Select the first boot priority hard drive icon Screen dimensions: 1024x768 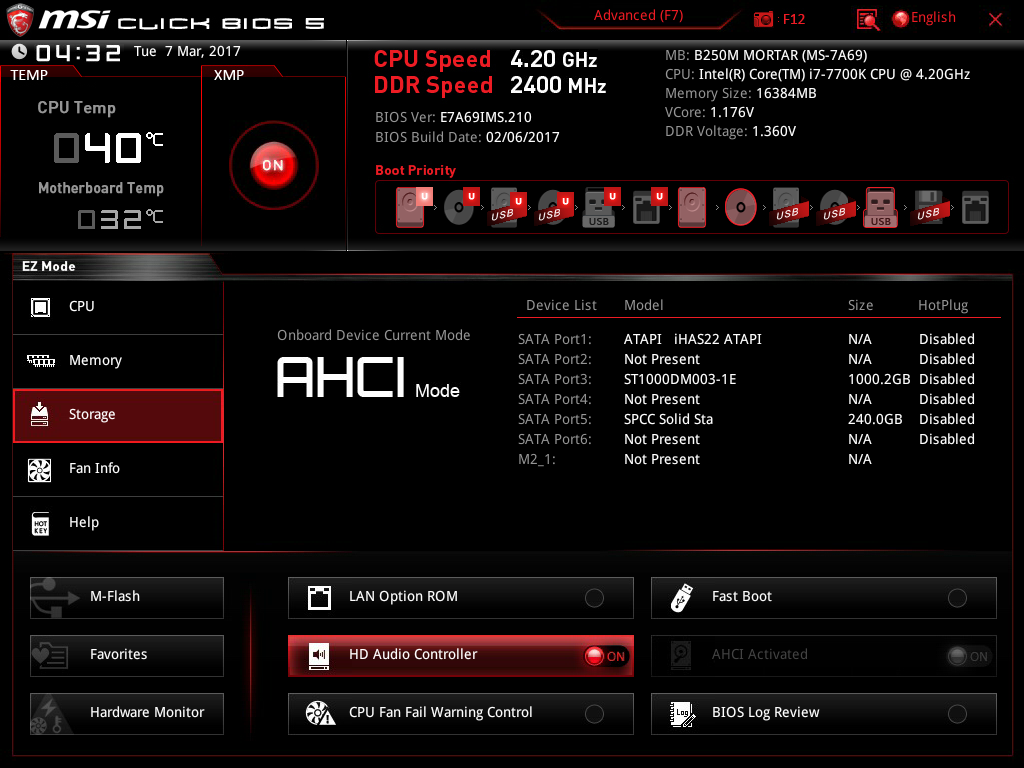point(411,207)
